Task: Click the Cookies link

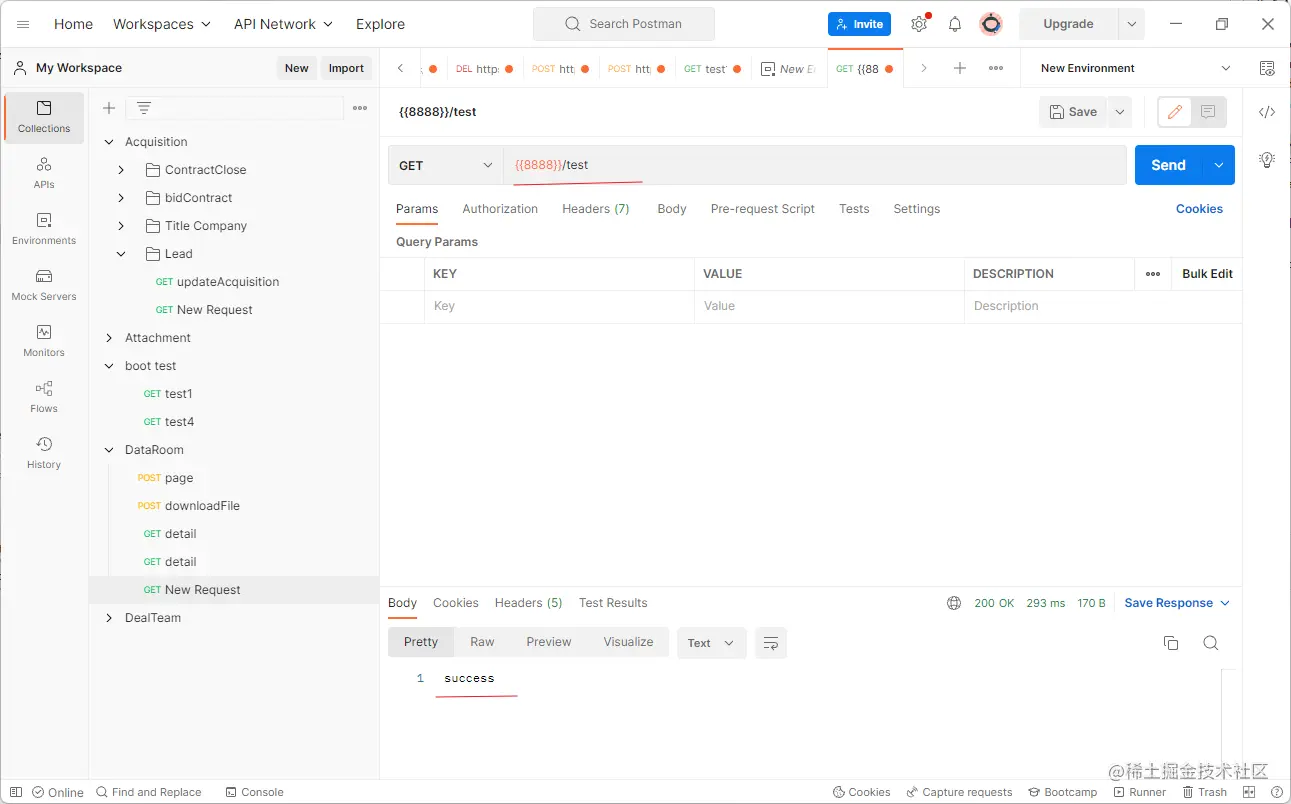Action: [1199, 209]
